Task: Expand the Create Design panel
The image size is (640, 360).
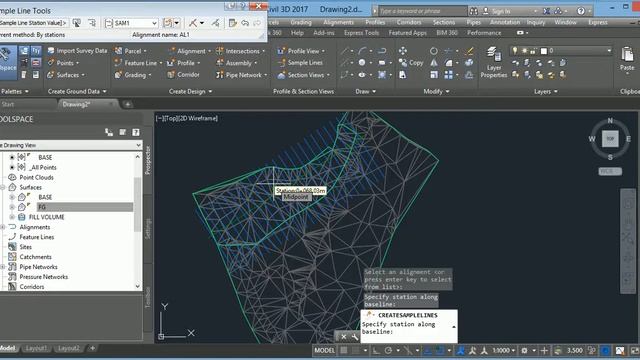Action: click(x=191, y=91)
